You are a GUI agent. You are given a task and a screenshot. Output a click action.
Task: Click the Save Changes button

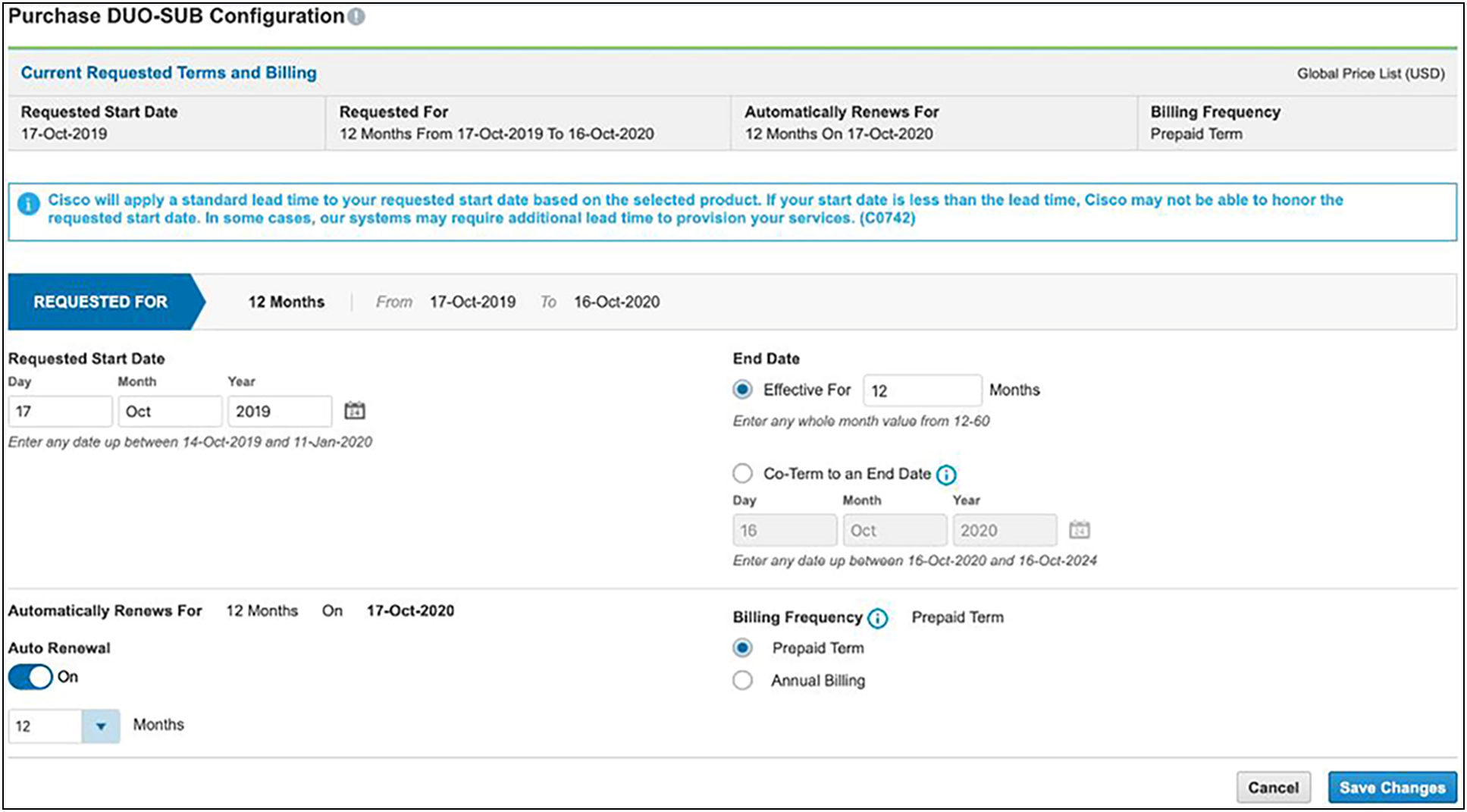pyautogui.click(x=1393, y=788)
